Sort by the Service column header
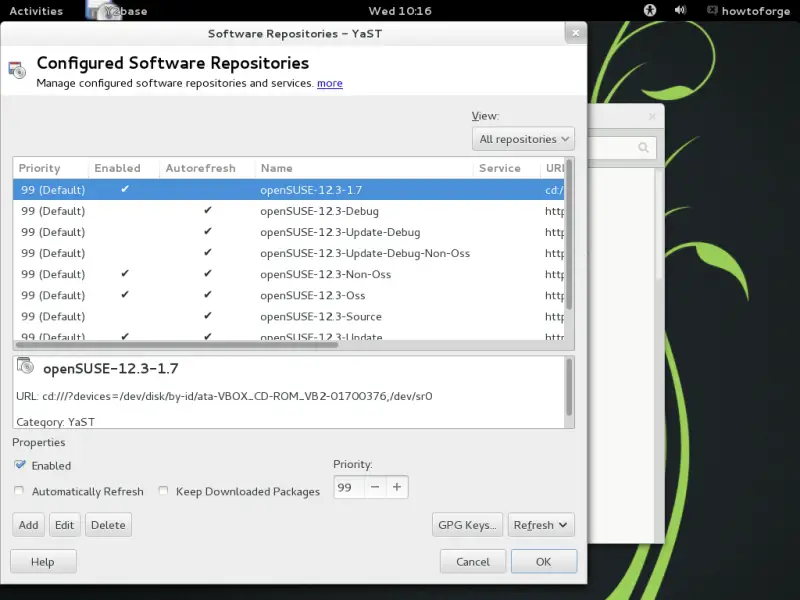This screenshot has height=600, width=800. pyautogui.click(x=506, y=168)
